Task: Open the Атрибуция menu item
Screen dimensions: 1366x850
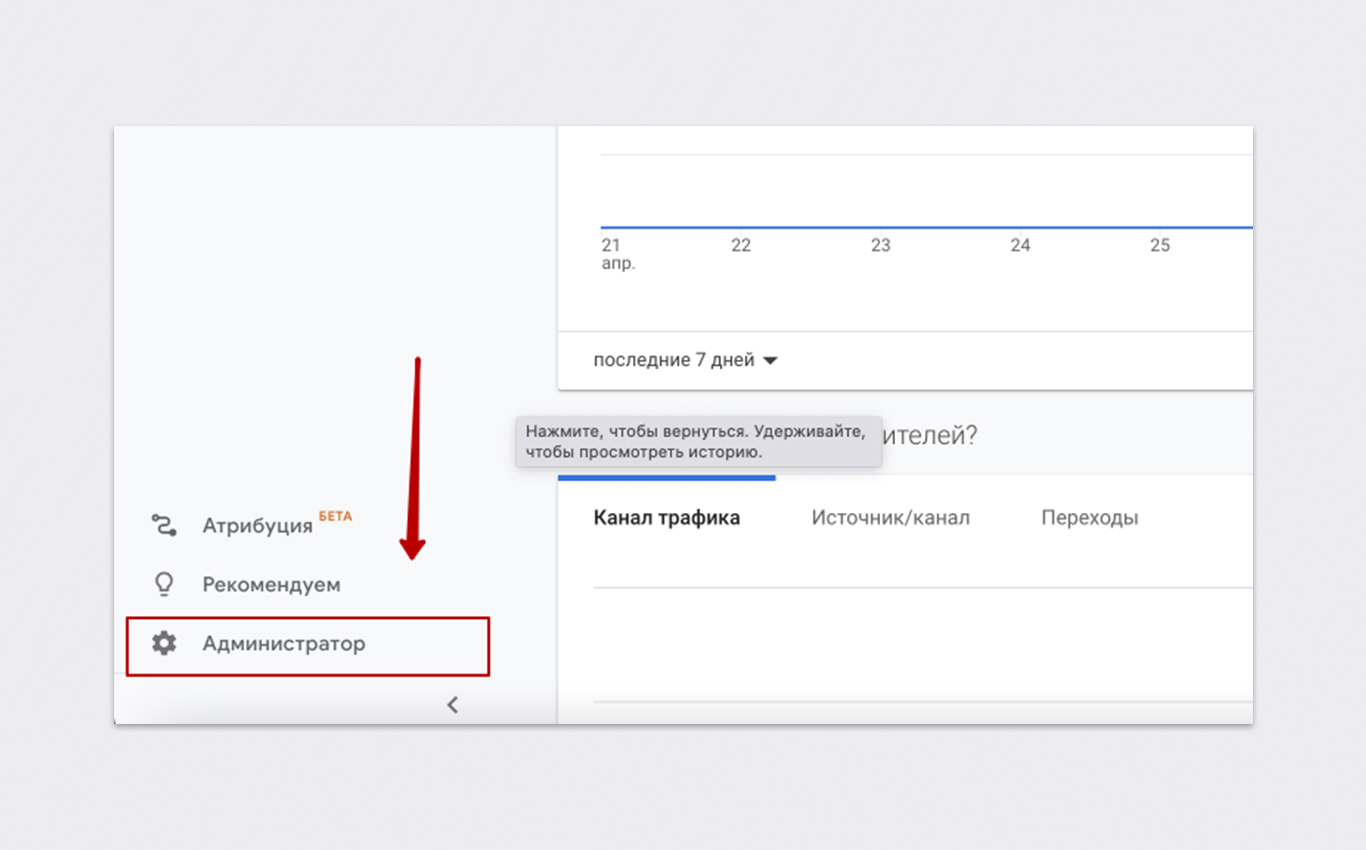Action: pos(258,525)
